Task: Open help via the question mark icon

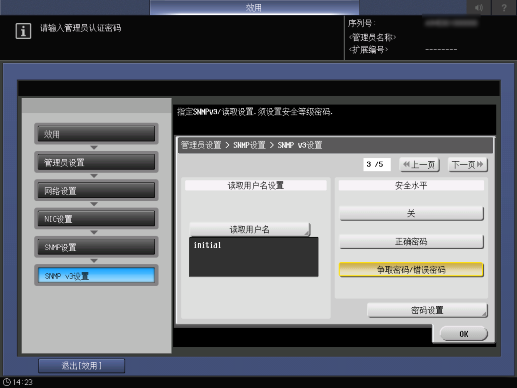Action: coord(504,7)
